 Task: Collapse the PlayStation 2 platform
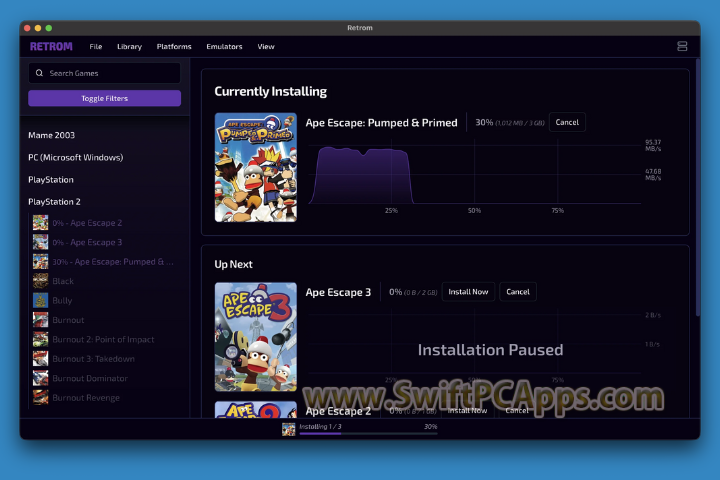coord(54,202)
